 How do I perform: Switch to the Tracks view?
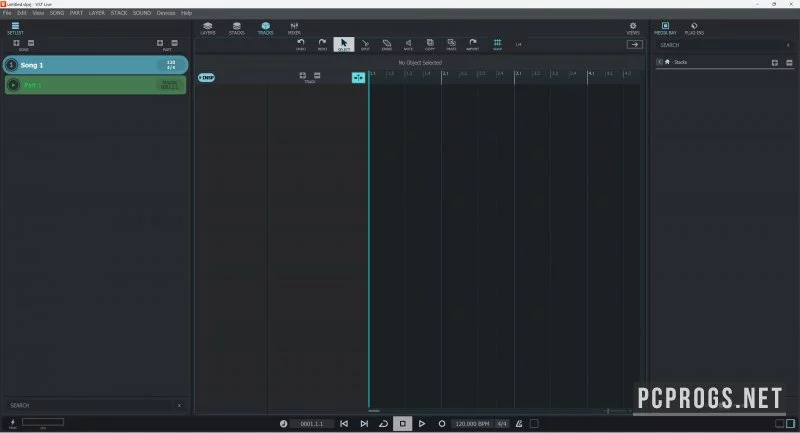pyautogui.click(x=265, y=28)
